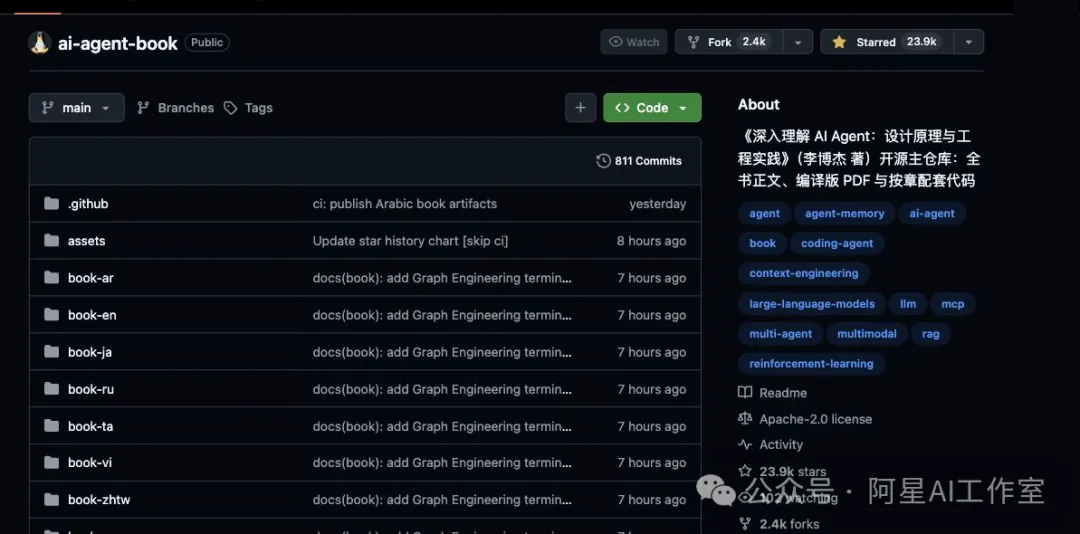
Task: Fork the repository using the Fork button
Action: 729,42
